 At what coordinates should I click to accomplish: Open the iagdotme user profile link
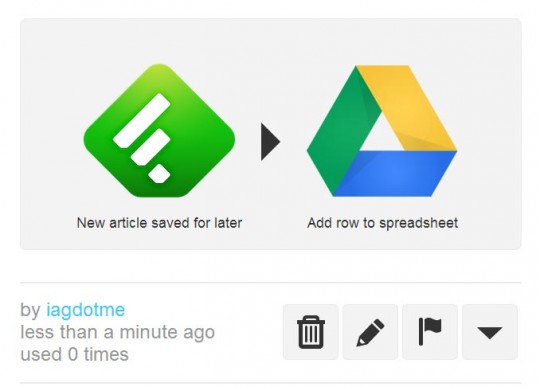(x=85, y=310)
